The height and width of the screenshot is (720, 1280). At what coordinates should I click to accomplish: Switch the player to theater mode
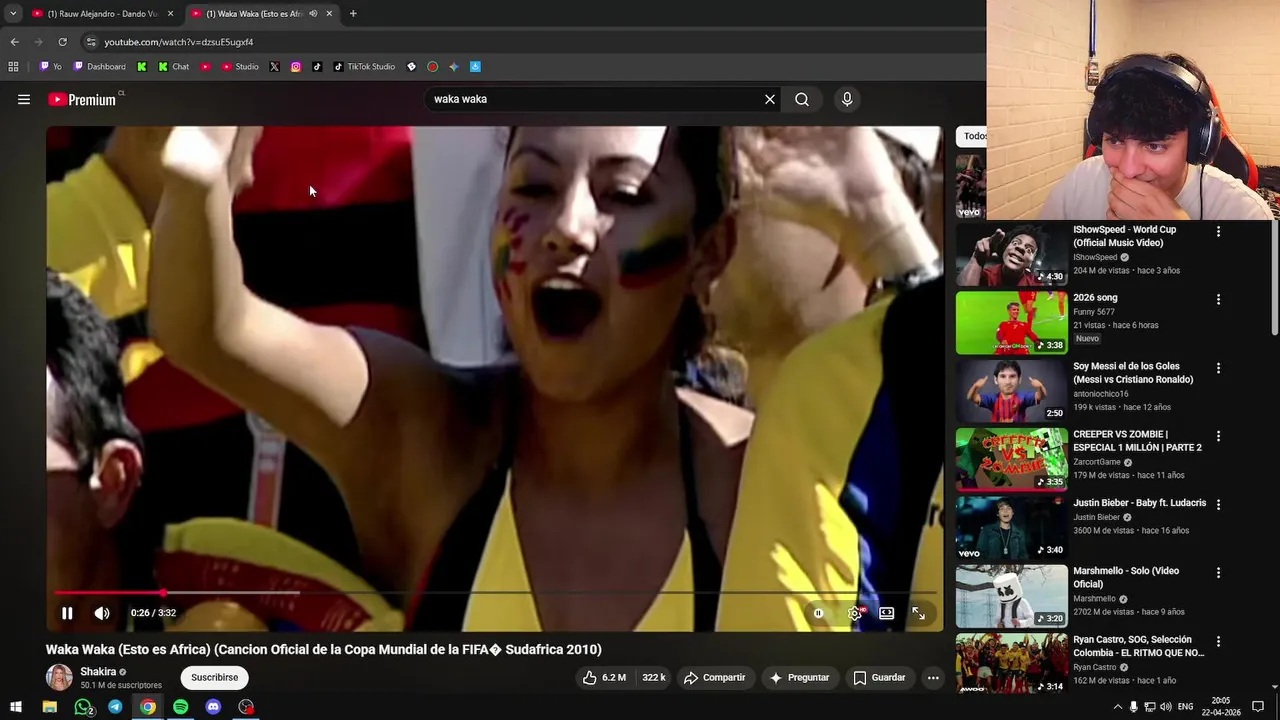click(886, 613)
